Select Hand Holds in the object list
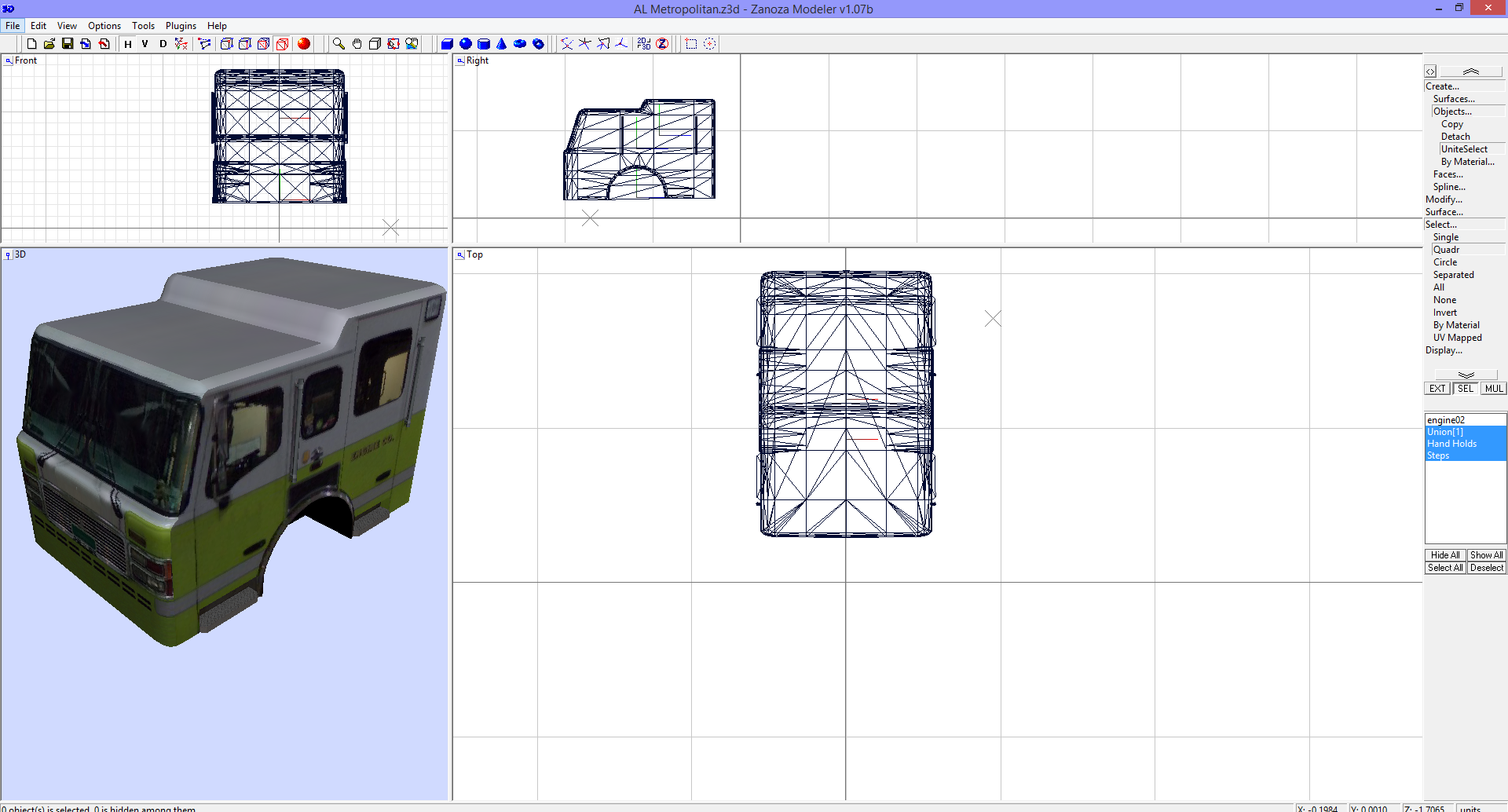The image size is (1508, 812). [1451, 443]
